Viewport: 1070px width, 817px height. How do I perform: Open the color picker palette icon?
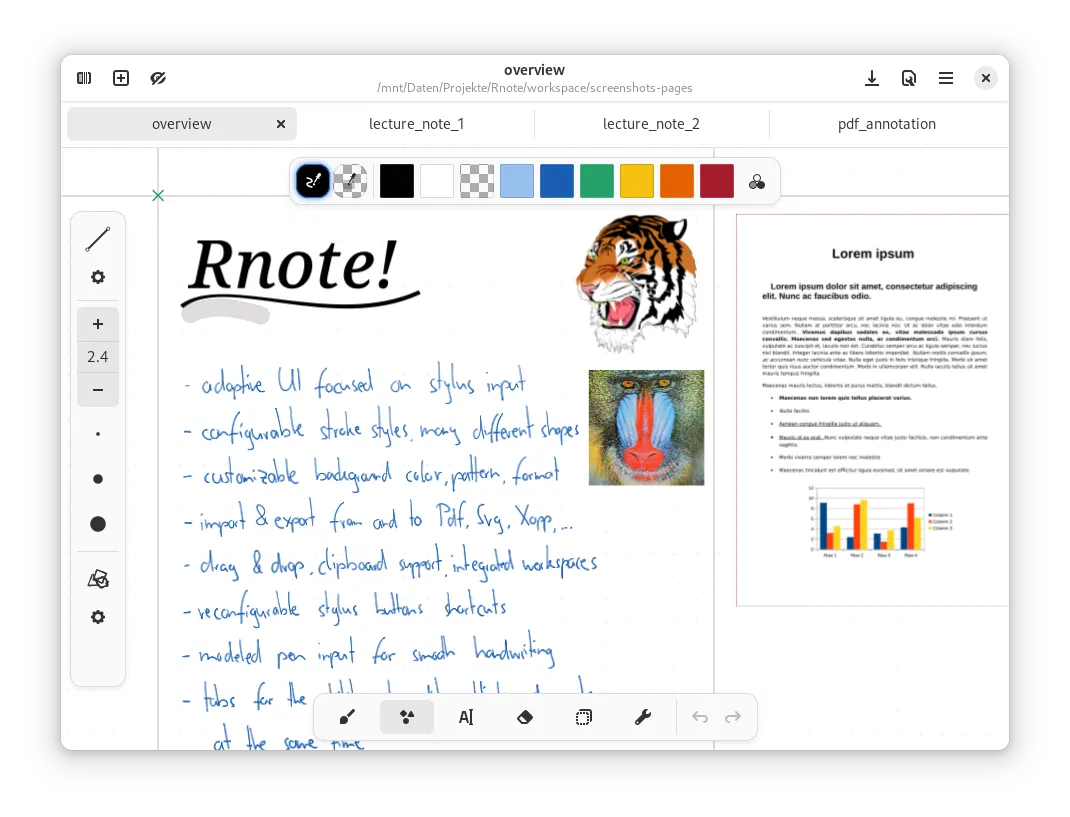point(757,181)
